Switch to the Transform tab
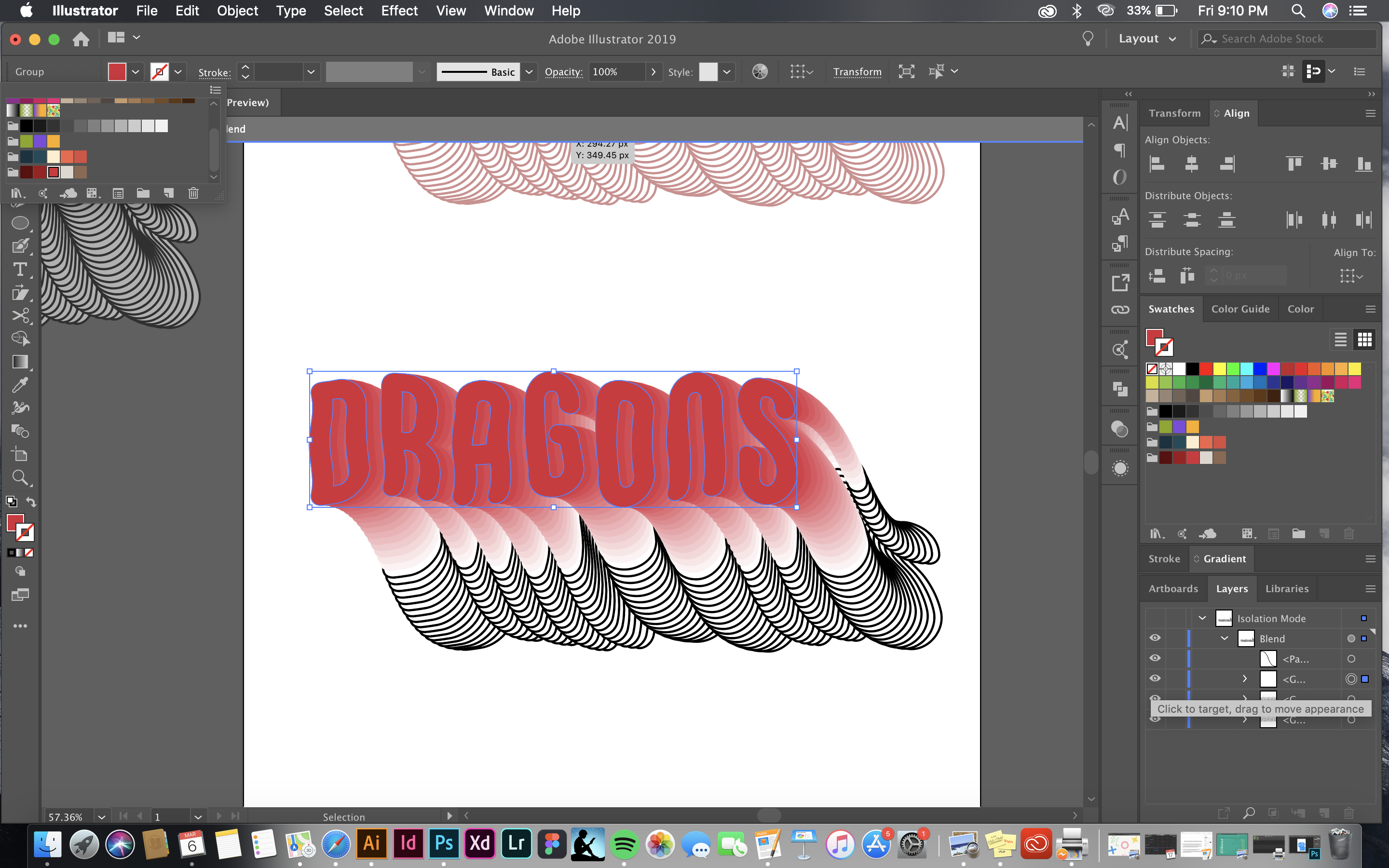Viewport: 1389px width, 868px height. (x=1174, y=113)
